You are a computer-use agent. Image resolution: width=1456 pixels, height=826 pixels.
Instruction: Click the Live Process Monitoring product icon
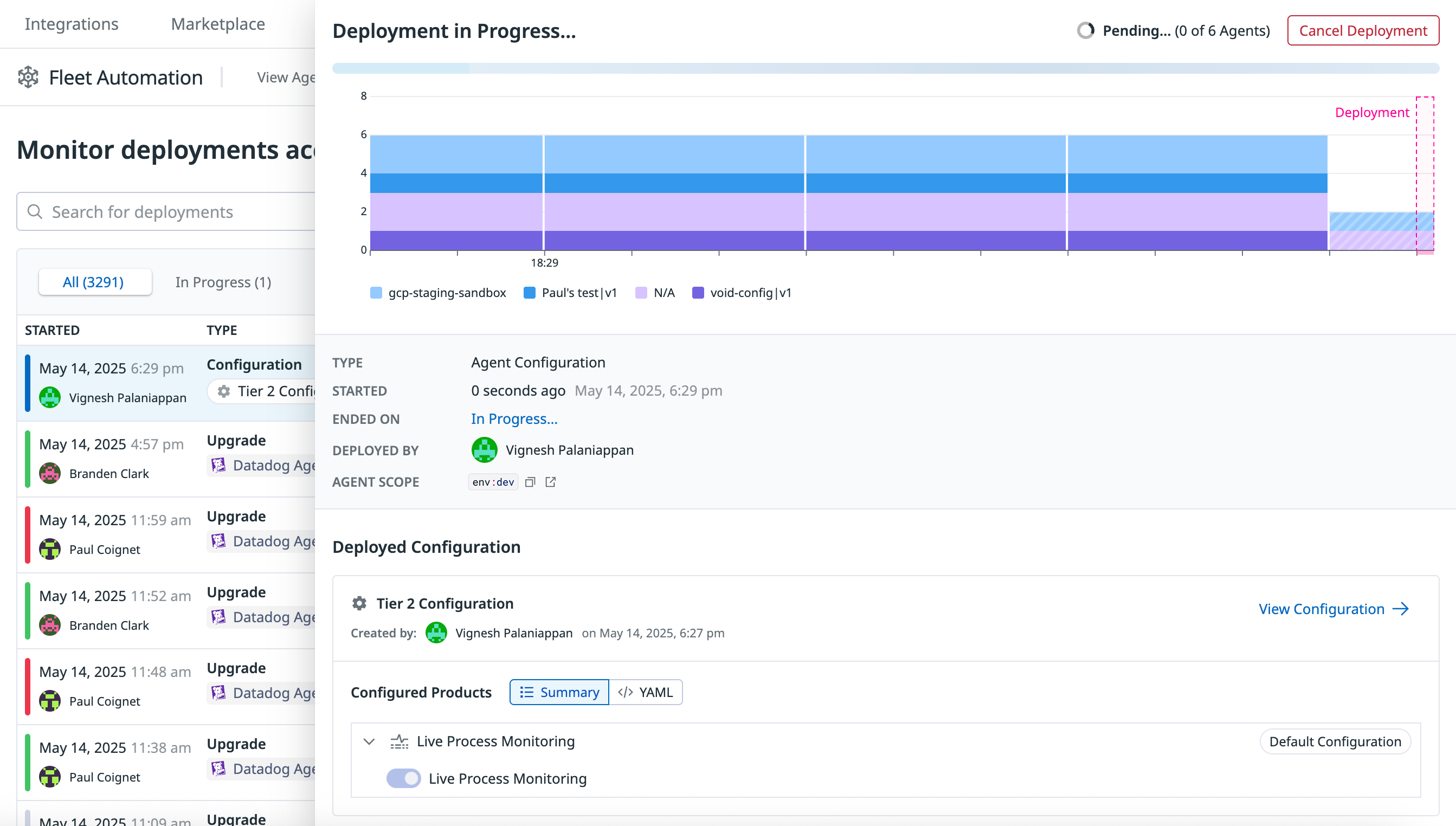click(400, 741)
